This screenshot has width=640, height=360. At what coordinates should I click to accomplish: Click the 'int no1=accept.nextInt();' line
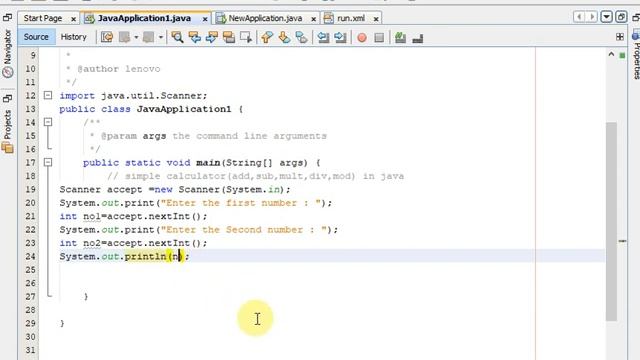(133, 216)
